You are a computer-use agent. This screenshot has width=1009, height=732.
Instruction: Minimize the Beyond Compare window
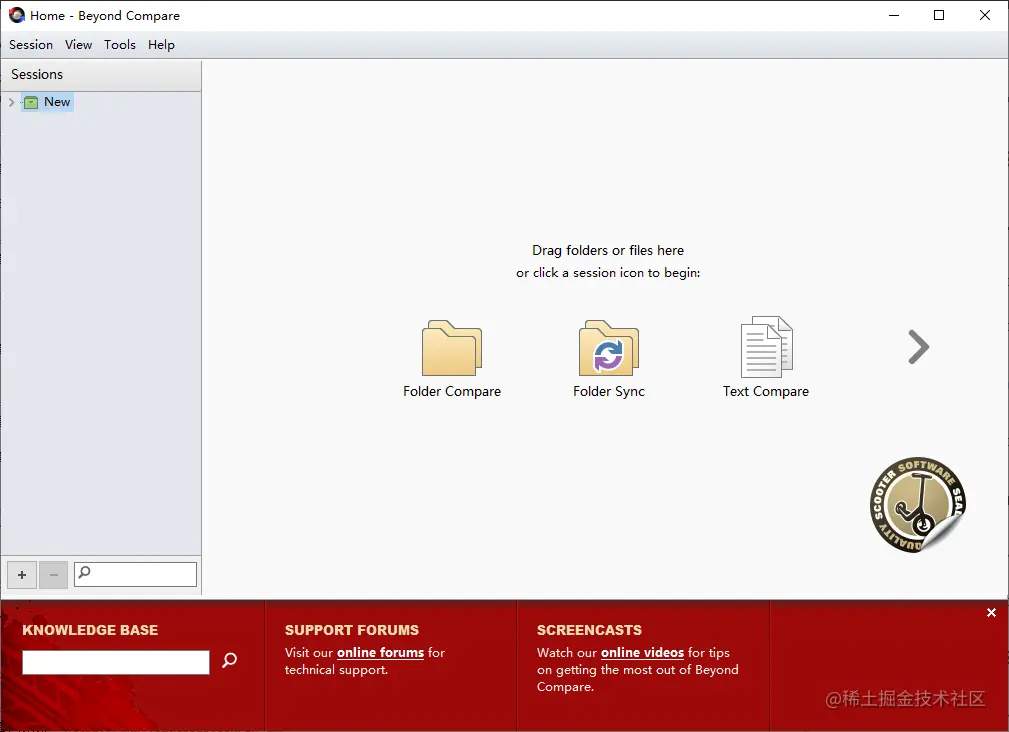pos(894,15)
